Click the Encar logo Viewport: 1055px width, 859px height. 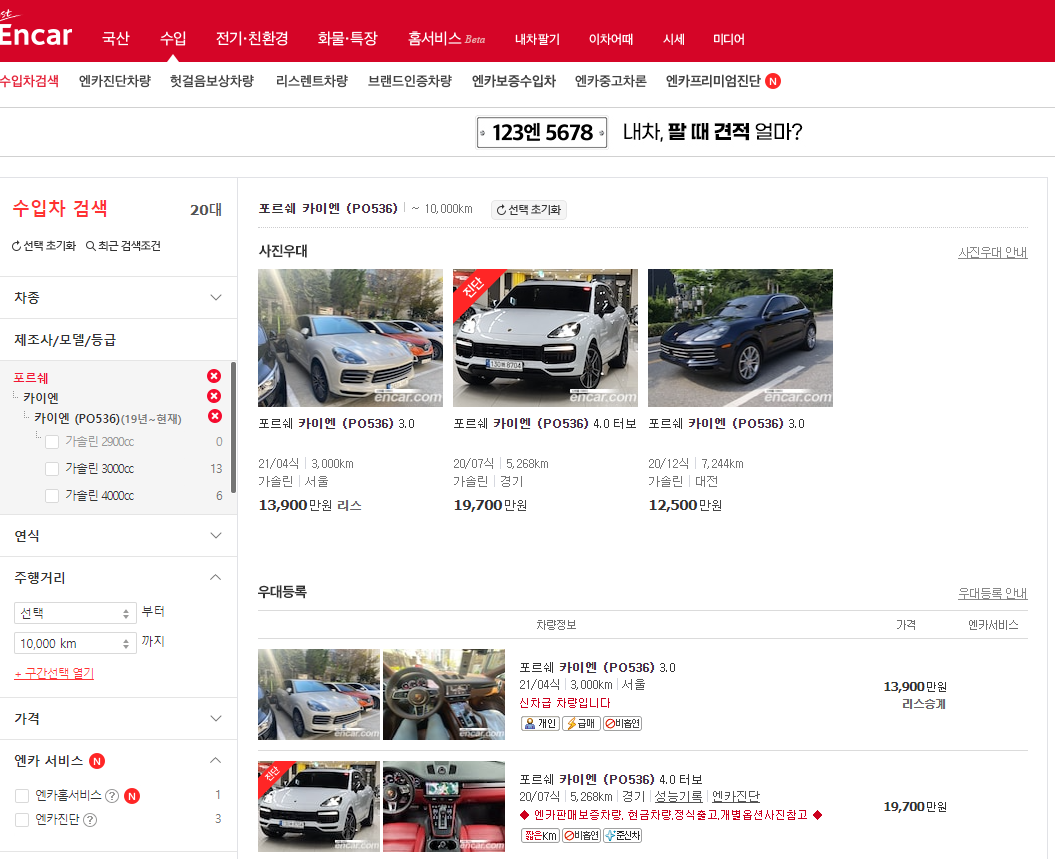coord(36,32)
